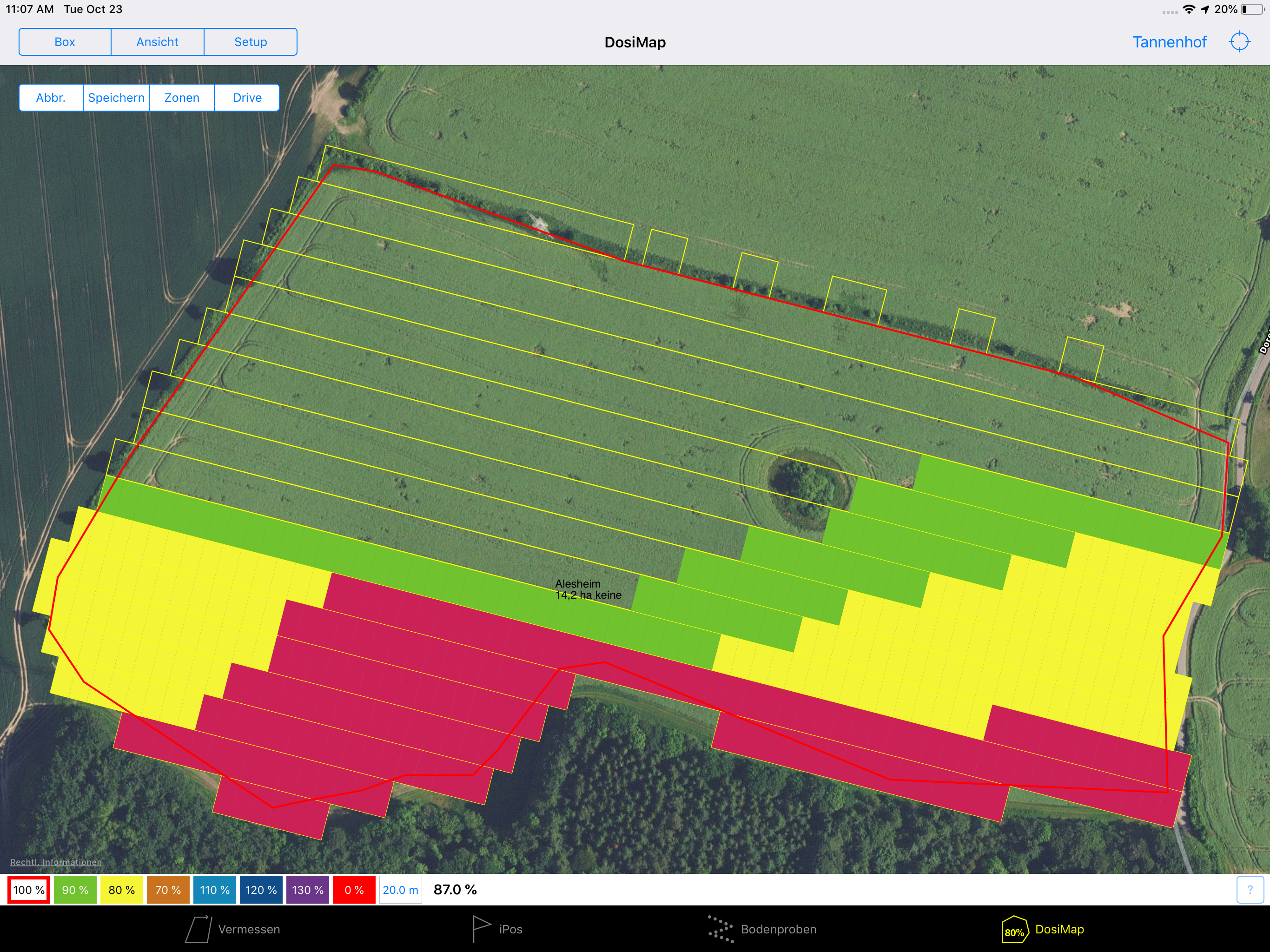Select the DosiMap 80% tab icon
Screen dimensions: 1270x952
pyautogui.click(x=1014, y=929)
